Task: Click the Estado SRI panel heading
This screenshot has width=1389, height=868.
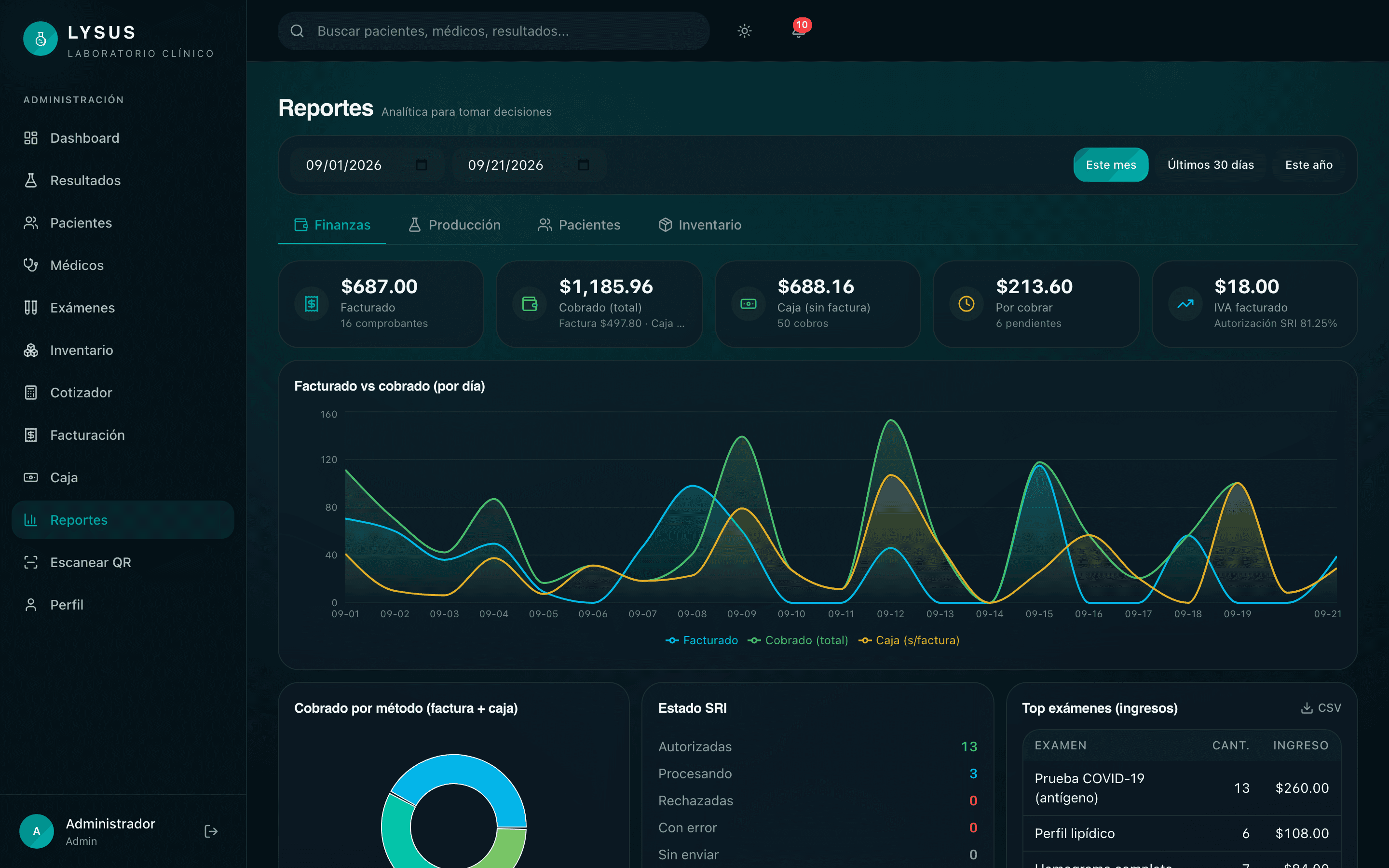Action: [x=692, y=708]
